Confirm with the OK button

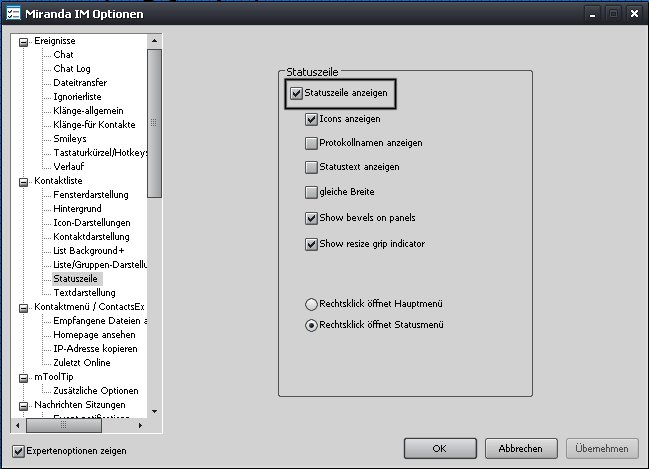[440, 448]
